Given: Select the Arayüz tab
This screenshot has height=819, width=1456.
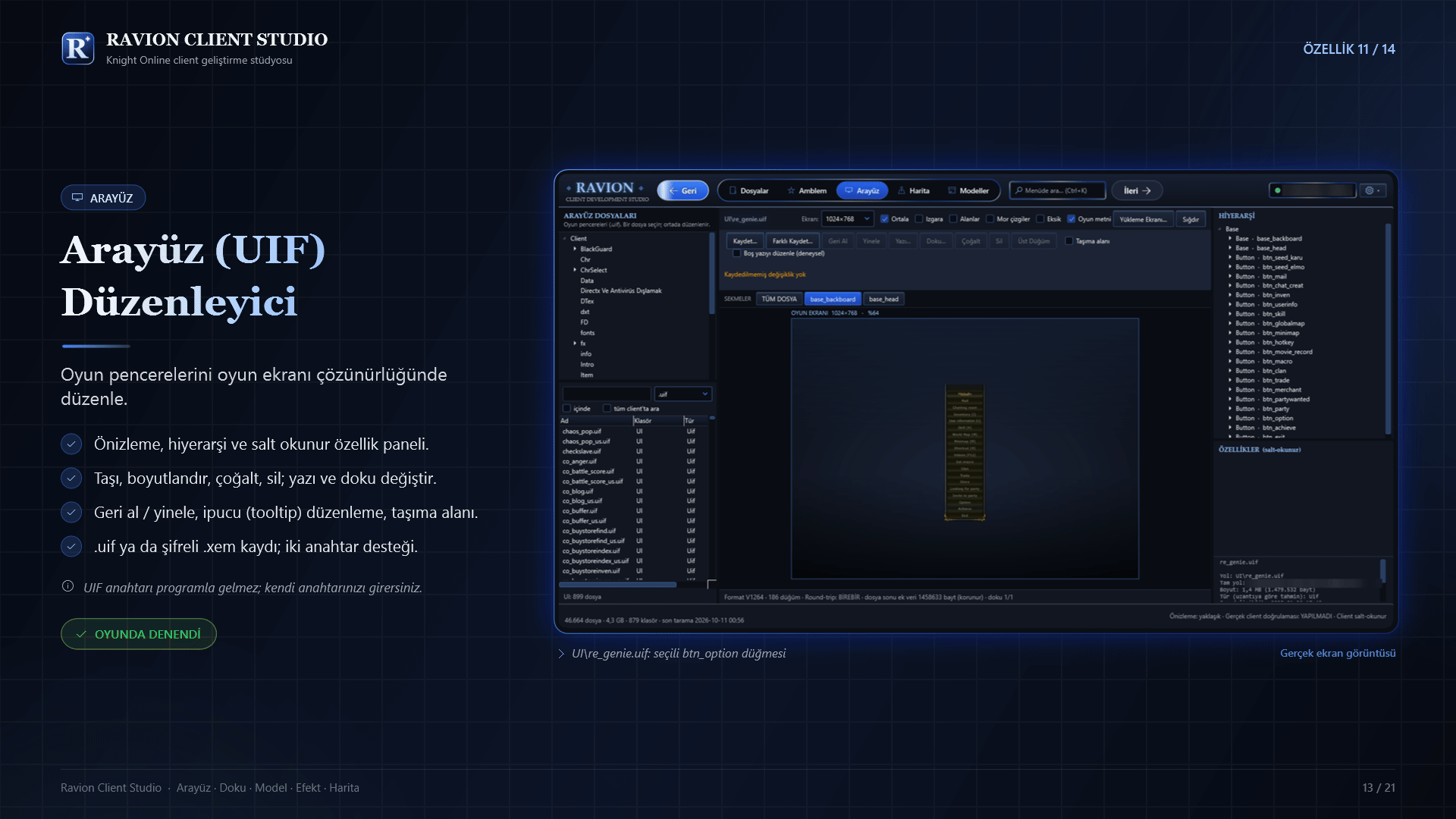Looking at the screenshot, I should [862, 190].
